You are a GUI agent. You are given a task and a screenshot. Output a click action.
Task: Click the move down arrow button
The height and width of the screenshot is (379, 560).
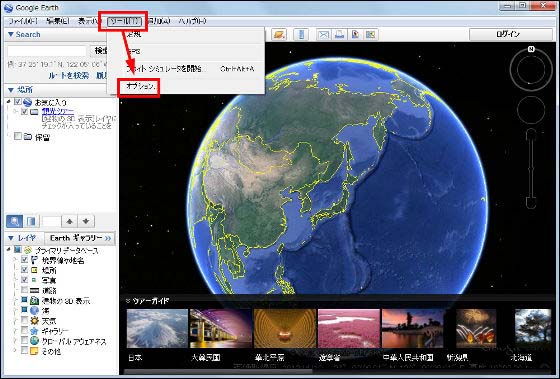(86, 221)
